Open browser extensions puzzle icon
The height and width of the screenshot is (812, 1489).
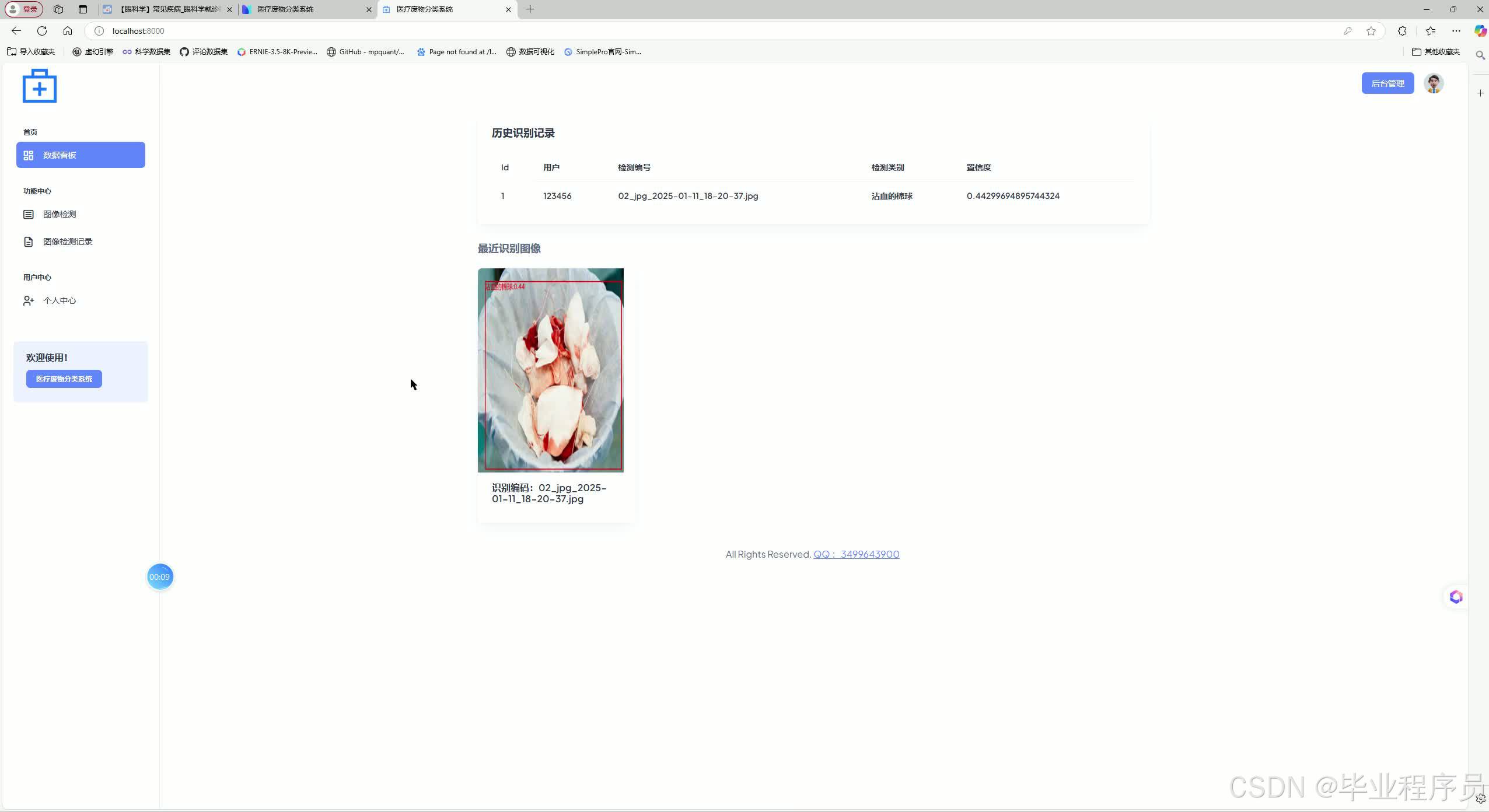(1402, 31)
